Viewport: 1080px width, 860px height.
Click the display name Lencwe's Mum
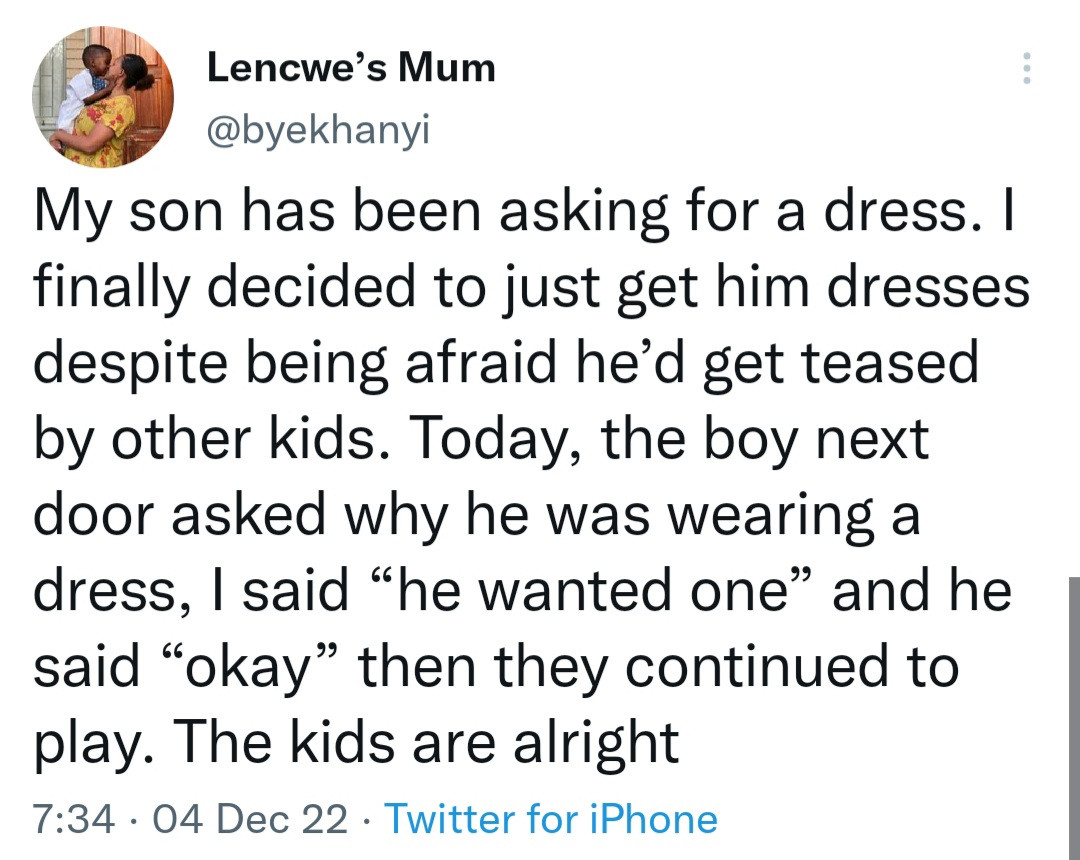point(351,68)
